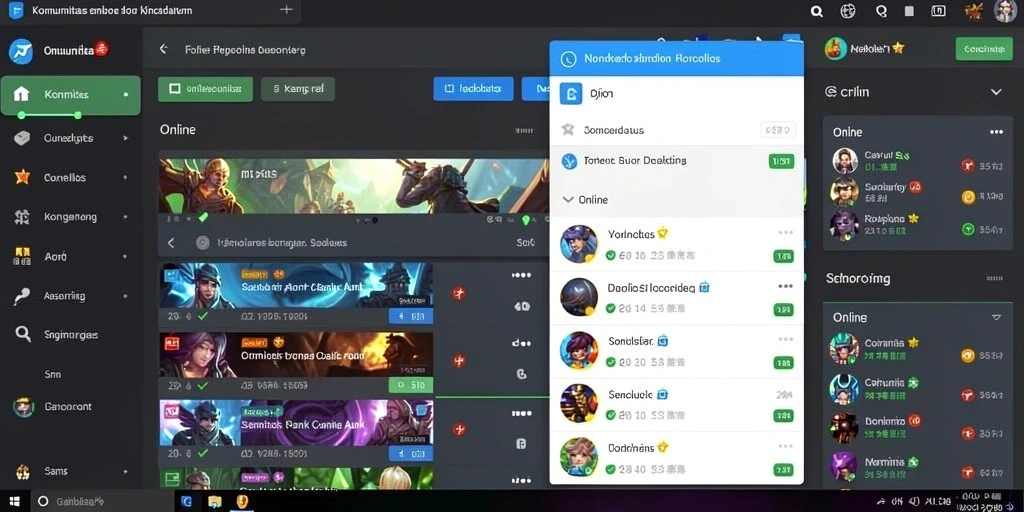1024x512 pixels.
Task: Collapse the Online section in the white popup
Action: (568, 199)
